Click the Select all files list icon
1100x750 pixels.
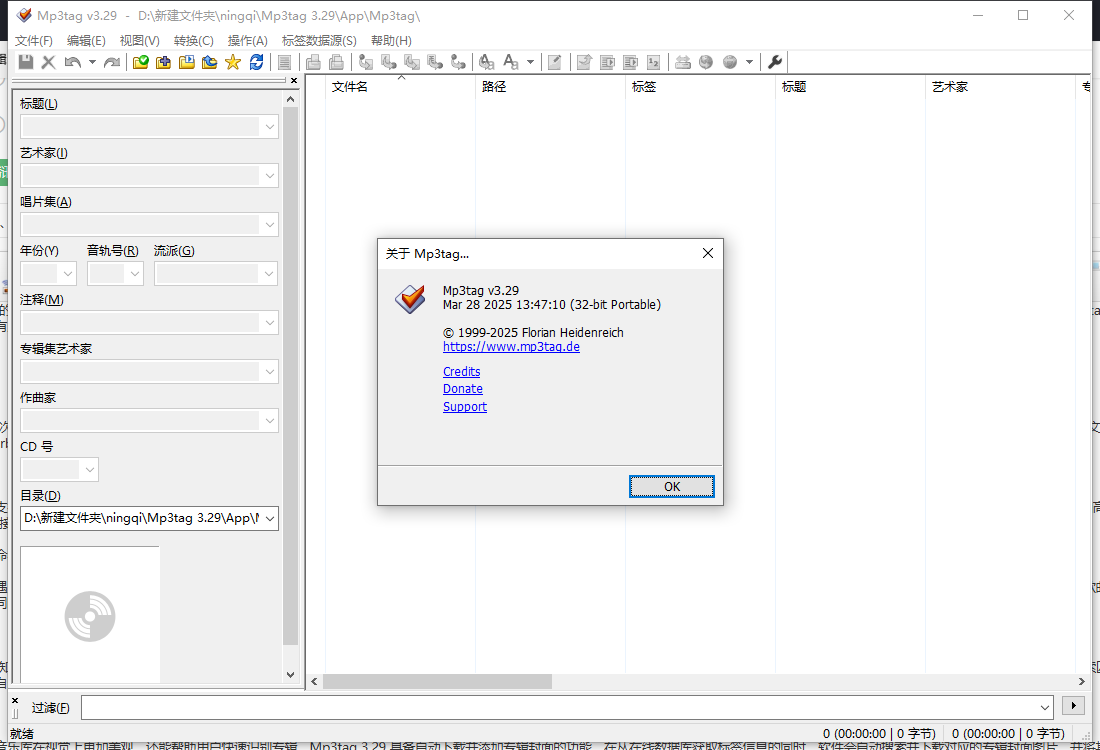click(284, 62)
